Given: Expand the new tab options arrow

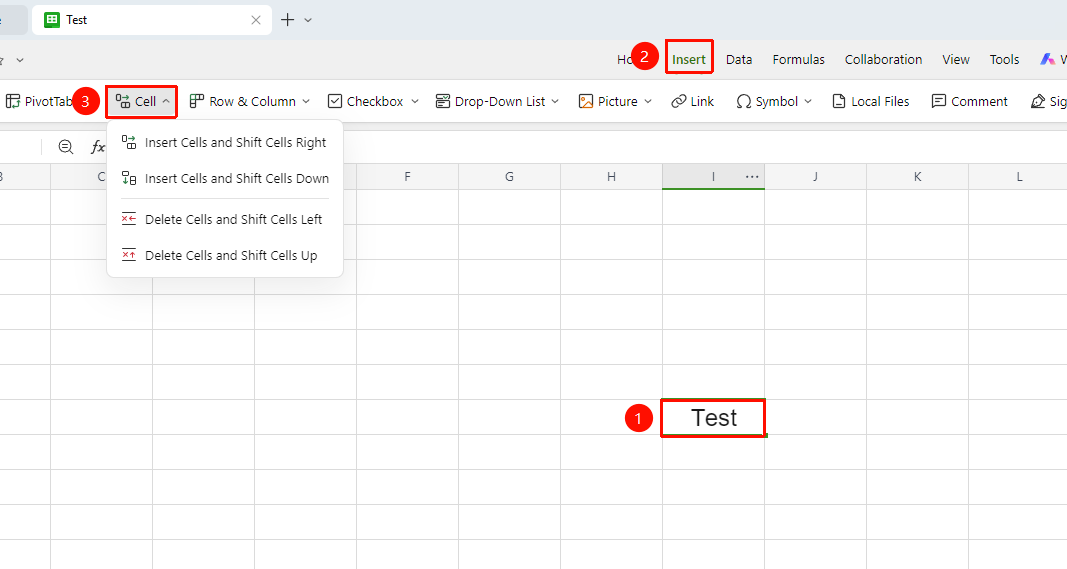Looking at the screenshot, I should coord(308,20).
